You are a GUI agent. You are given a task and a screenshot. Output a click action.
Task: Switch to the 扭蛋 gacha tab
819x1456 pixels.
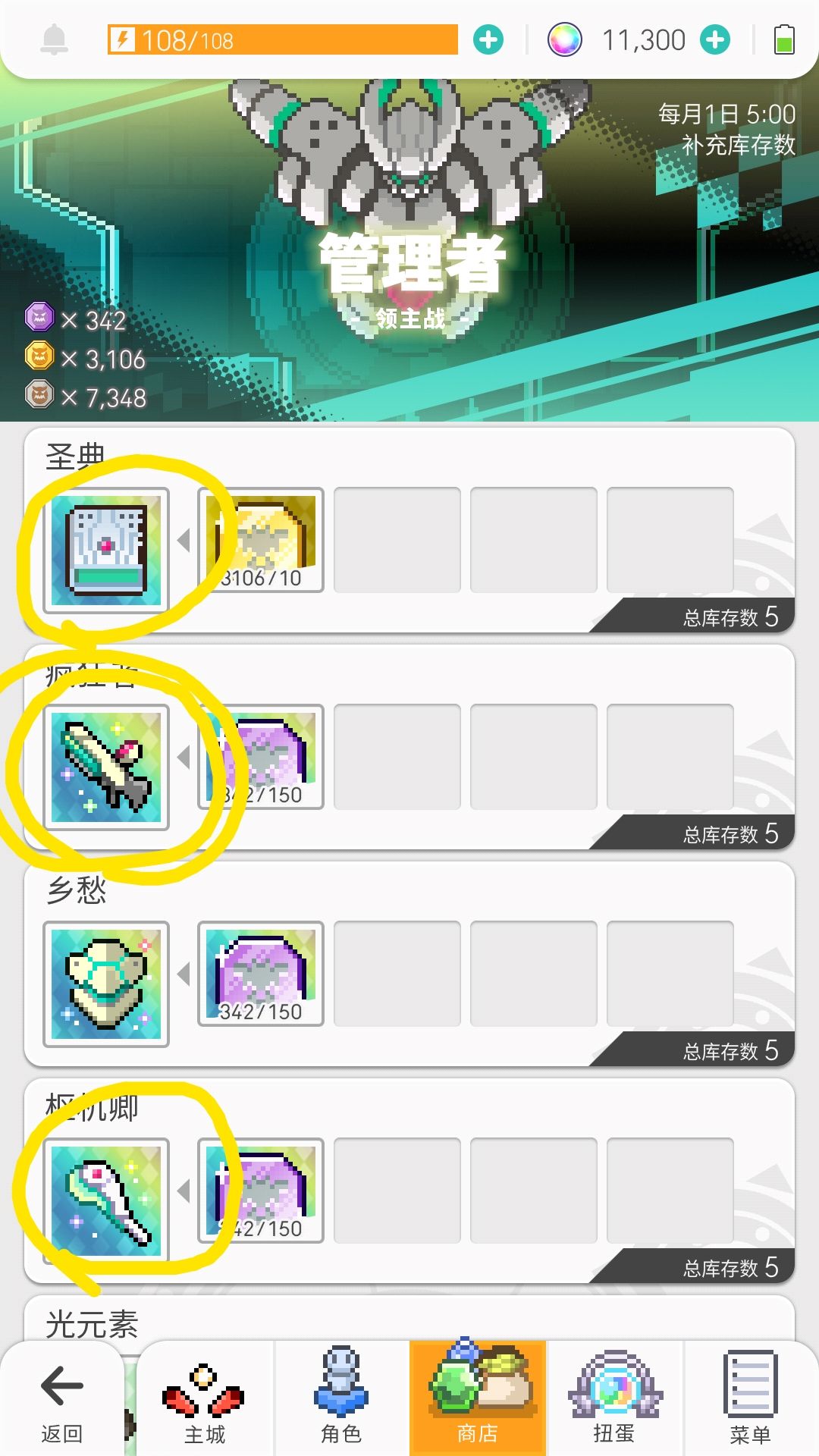point(614,1398)
